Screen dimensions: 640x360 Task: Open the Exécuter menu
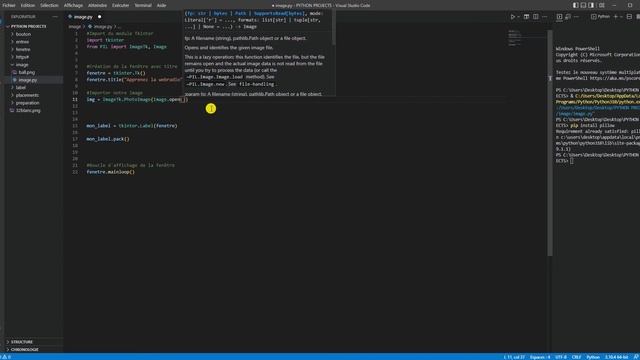pyautogui.click(x=120, y=5)
